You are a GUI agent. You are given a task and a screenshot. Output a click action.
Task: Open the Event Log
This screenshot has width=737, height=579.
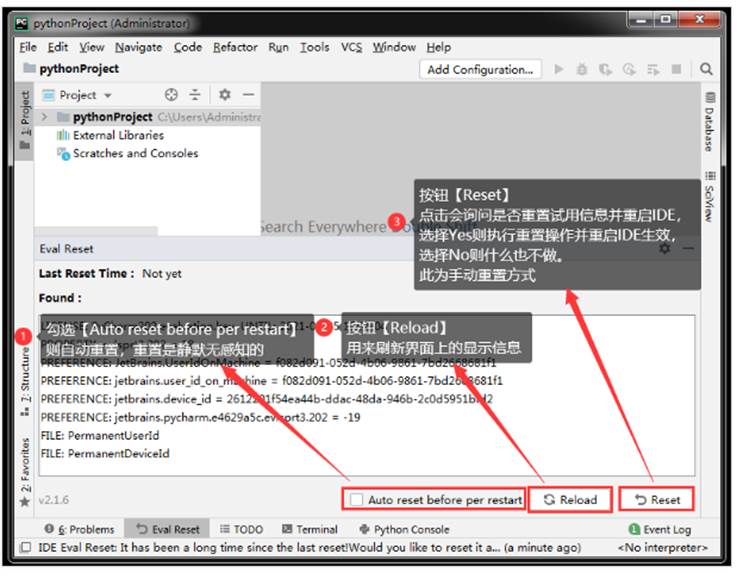[660, 529]
